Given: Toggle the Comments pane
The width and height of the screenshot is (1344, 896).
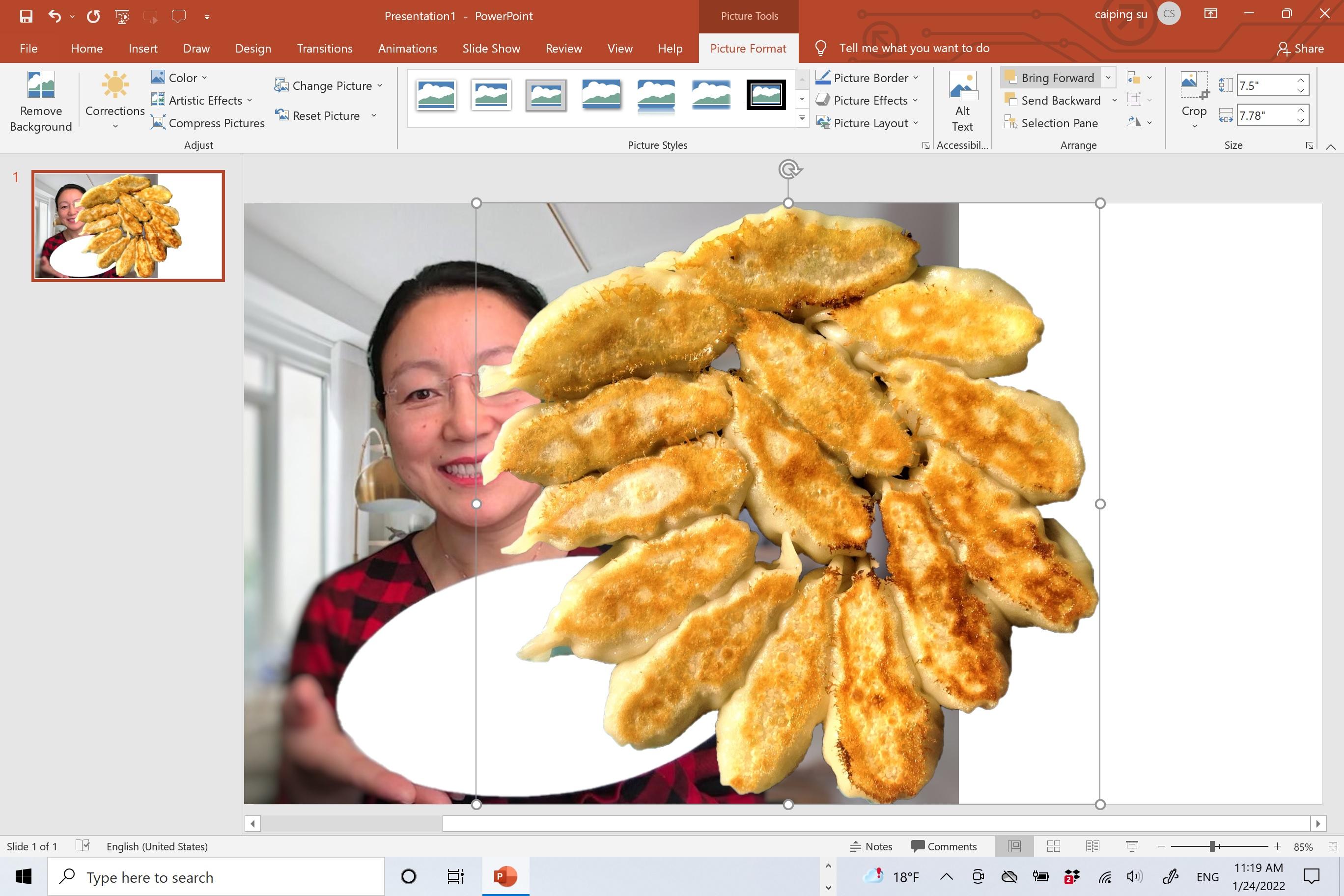Looking at the screenshot, I should click(944, 846).
